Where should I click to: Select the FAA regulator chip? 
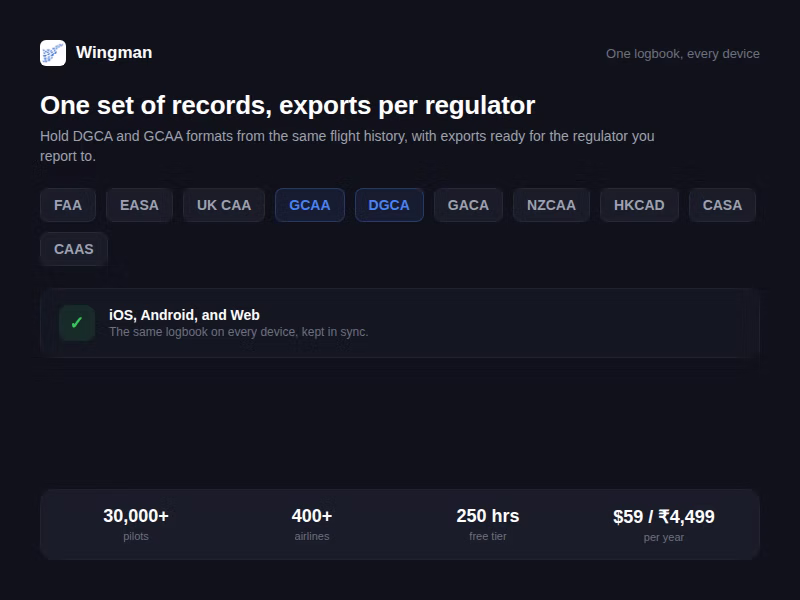(68, 205)
